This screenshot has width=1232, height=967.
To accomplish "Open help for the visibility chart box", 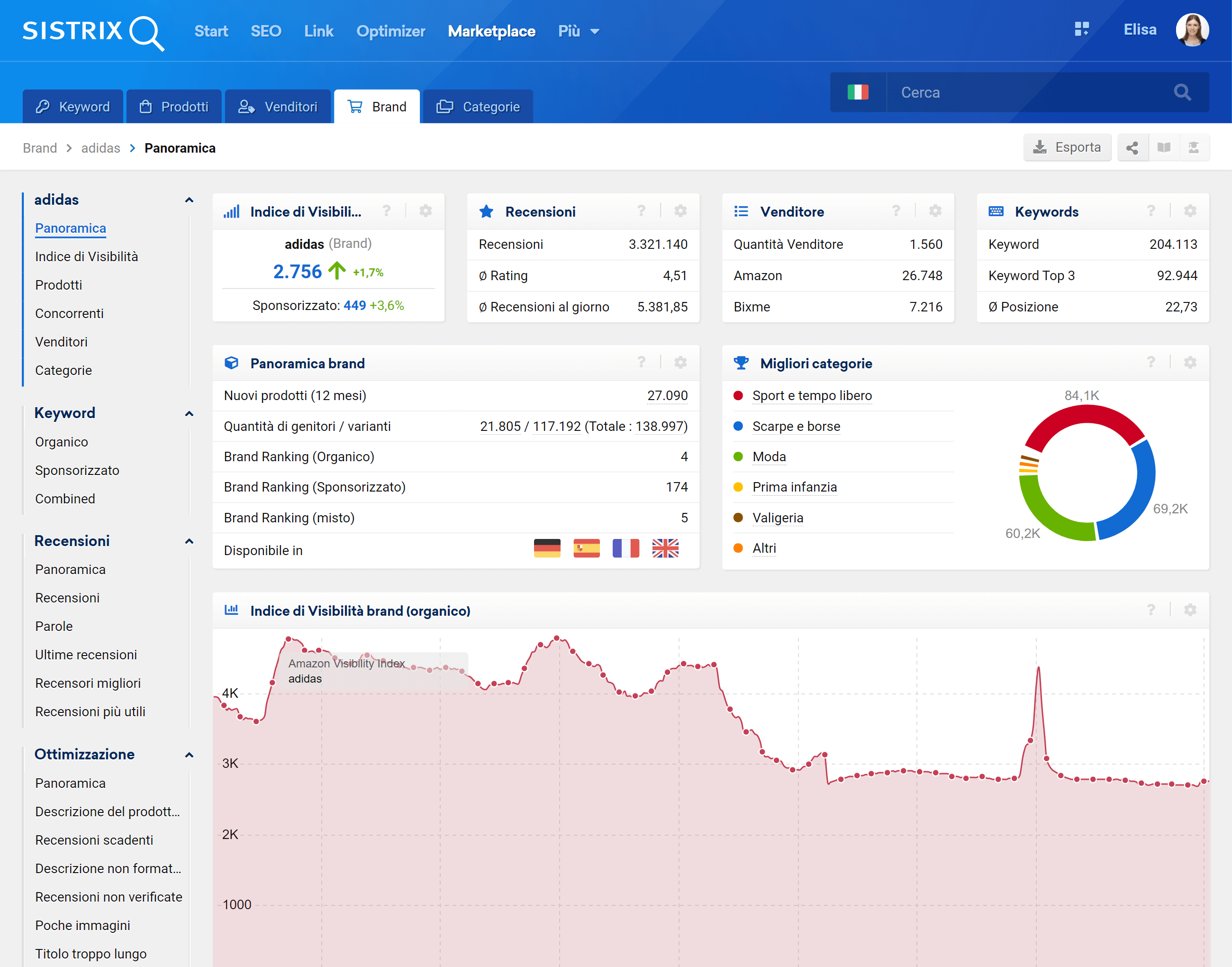I will pos(1150,610).
